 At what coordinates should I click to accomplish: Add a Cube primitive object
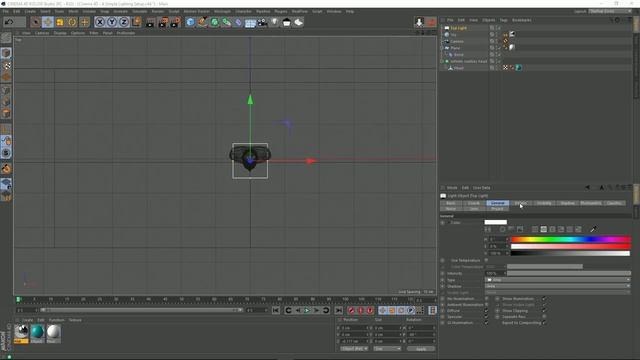(x=190, y=22)
